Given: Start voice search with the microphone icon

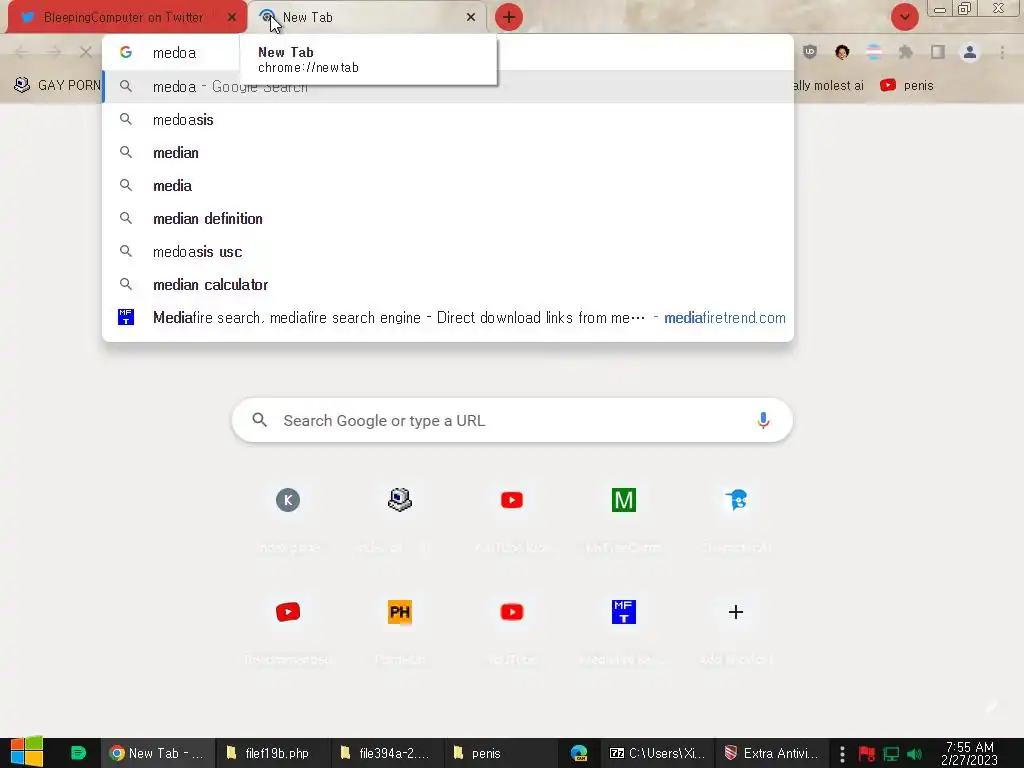Looking at the screenshot, I should tap(763, 420).
